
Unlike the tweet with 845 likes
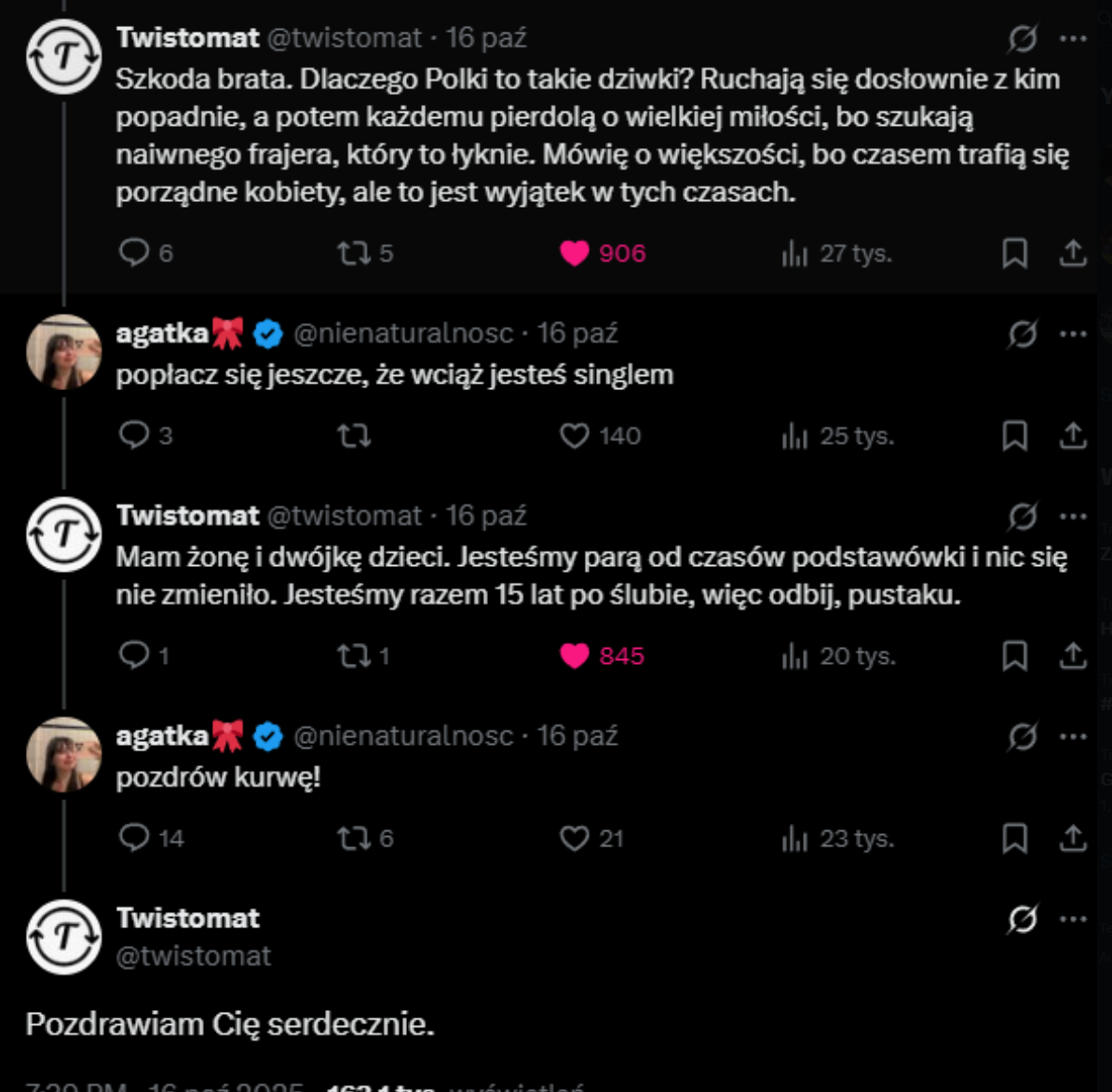pyautogui.click(x=575, y=655)
